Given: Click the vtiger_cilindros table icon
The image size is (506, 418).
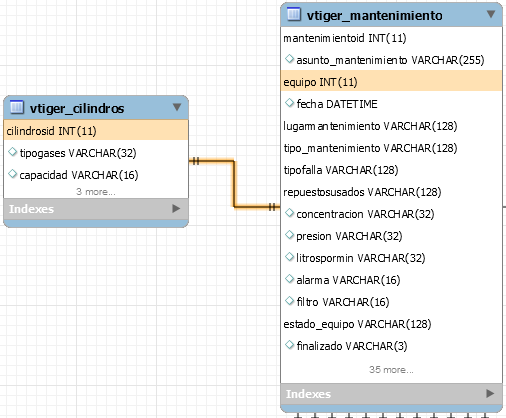Looking at the screenshot, I should click(17, 107).
